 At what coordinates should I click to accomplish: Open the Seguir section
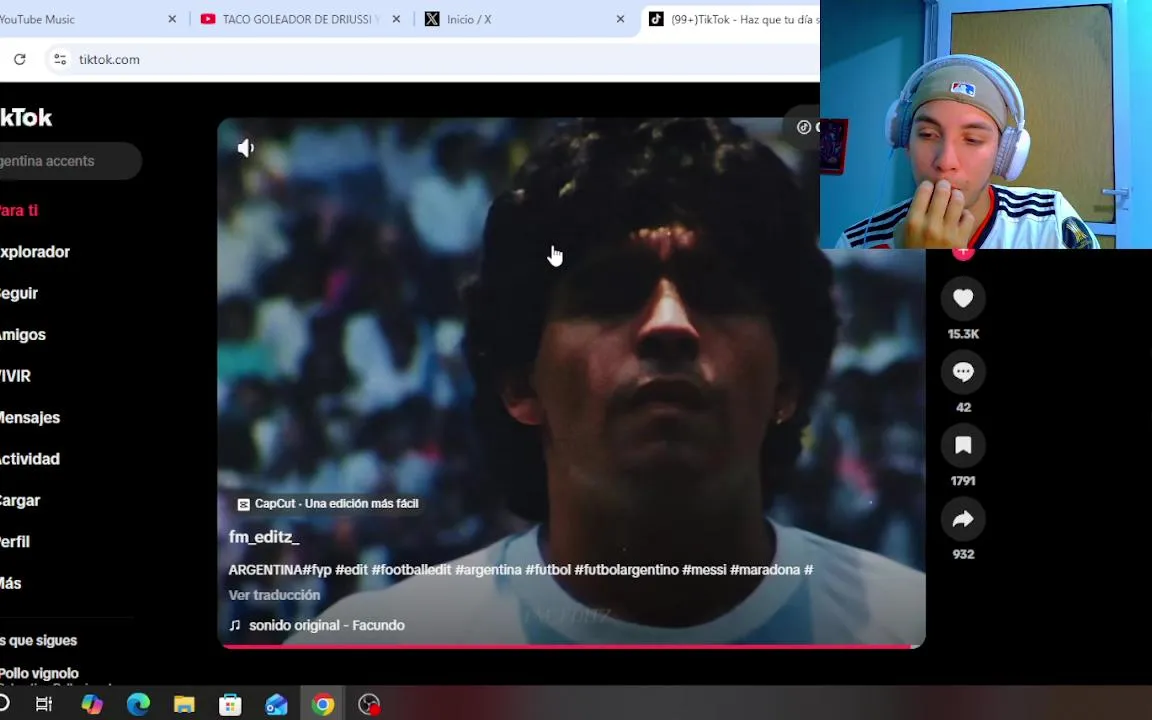[x=19, y=293]
